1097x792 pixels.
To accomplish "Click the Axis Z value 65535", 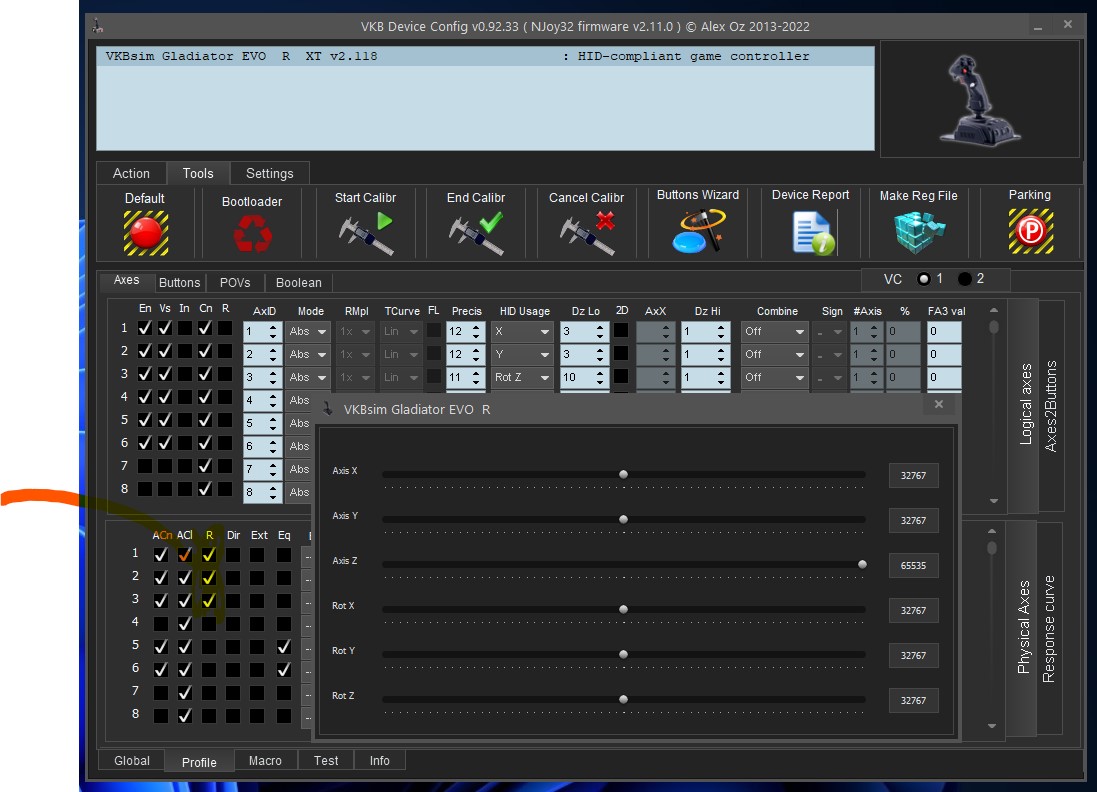I will [x=914, y=565].
